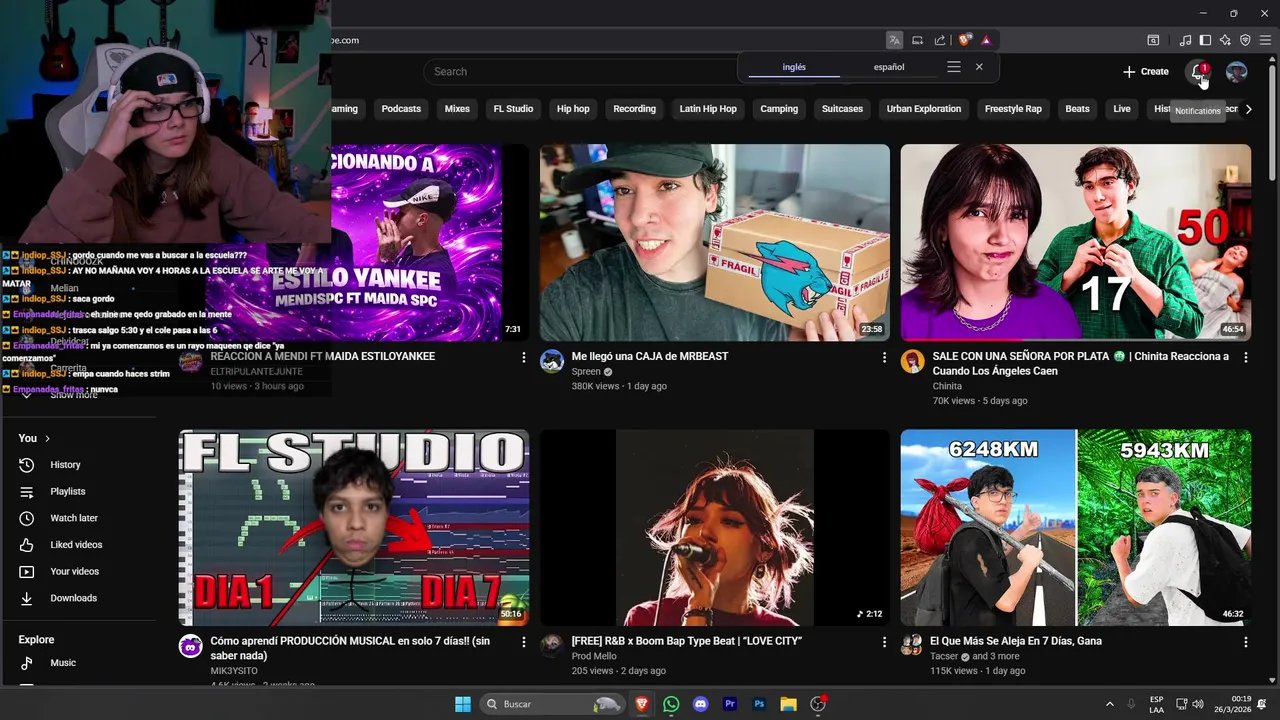Select inglés tab in translate popup

[794, 67]
